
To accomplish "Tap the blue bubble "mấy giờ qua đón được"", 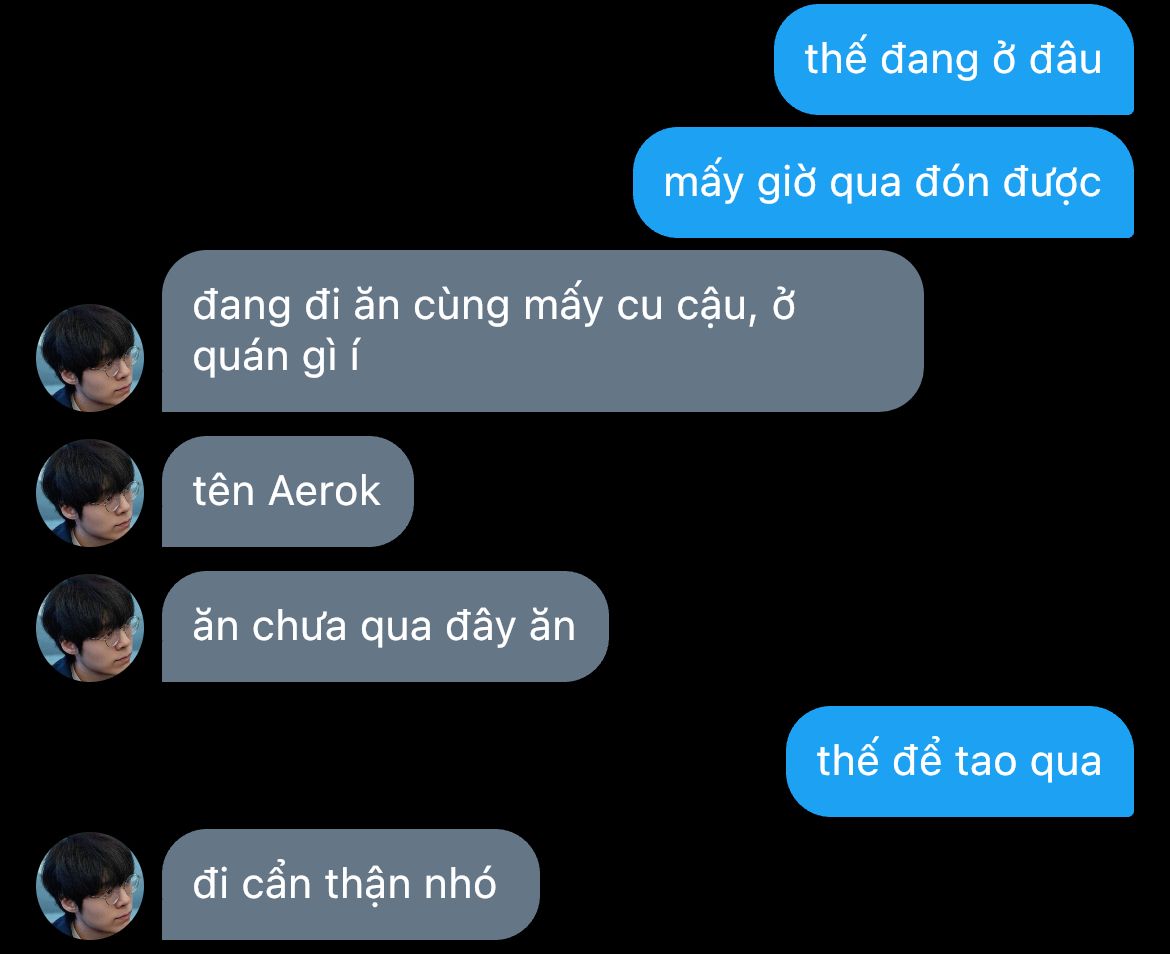I will (x=883, y=183).
